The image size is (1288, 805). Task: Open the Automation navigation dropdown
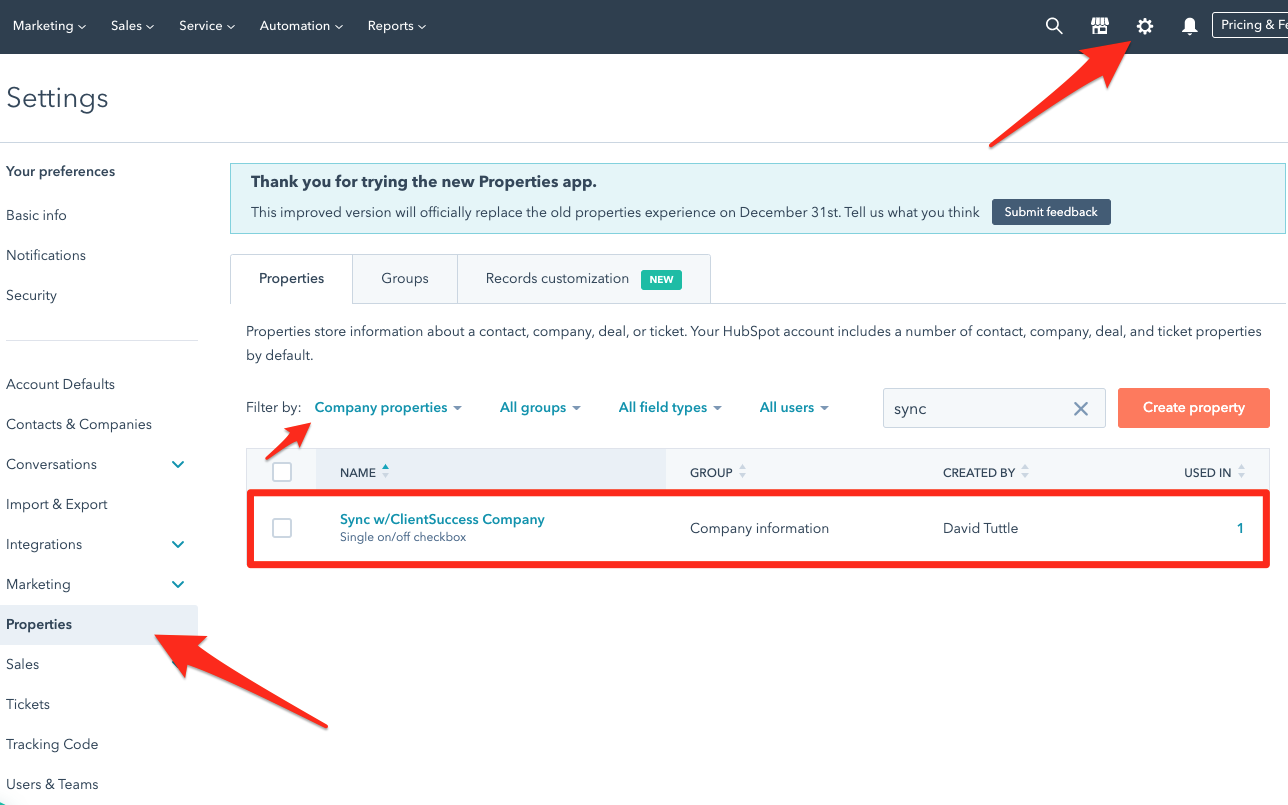(x=301, y=26)
